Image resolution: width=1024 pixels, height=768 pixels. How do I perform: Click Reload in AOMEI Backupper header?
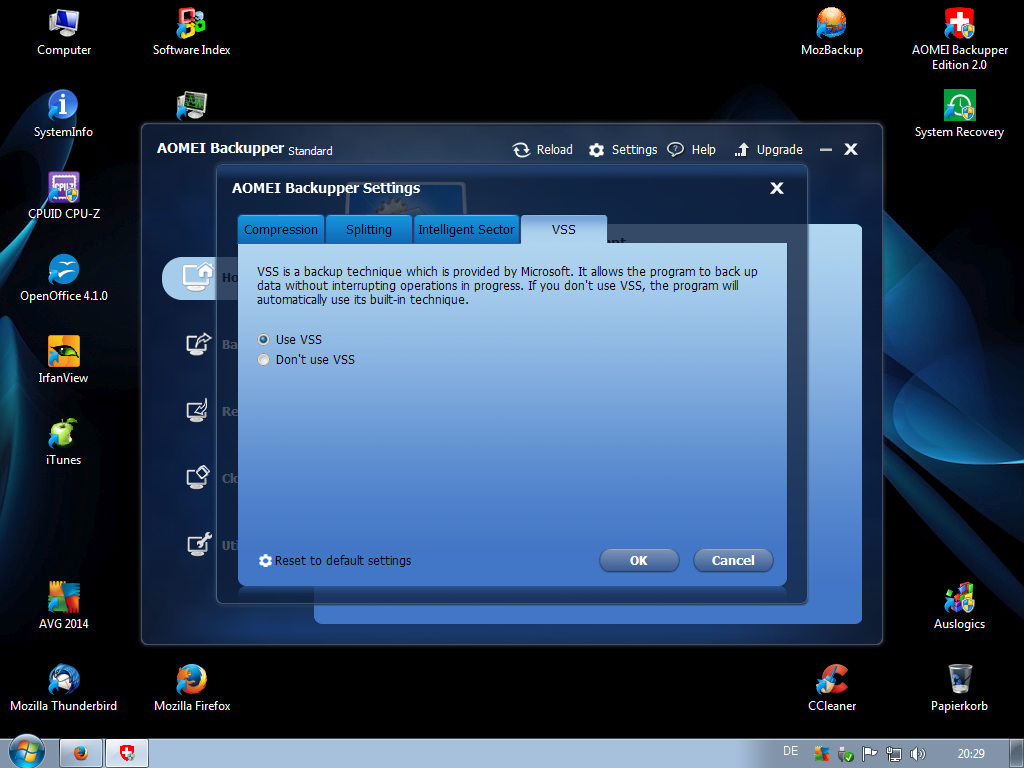543,150
